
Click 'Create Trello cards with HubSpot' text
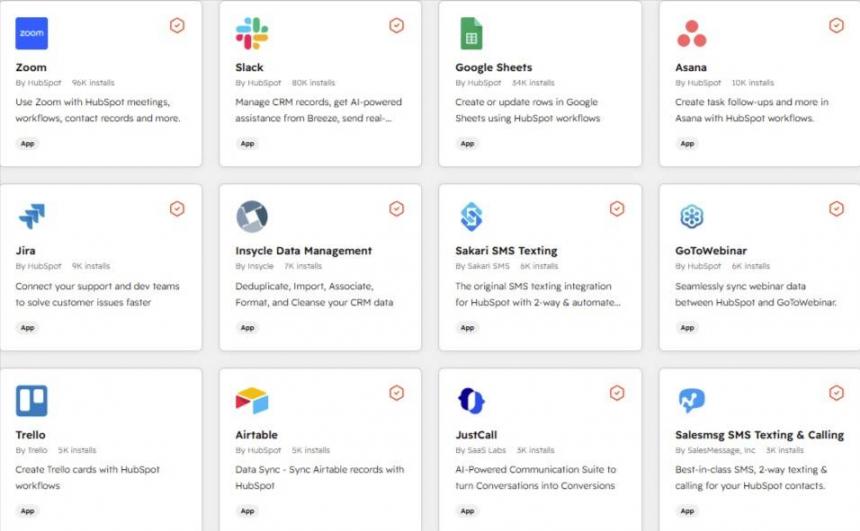tap(88, 477)
